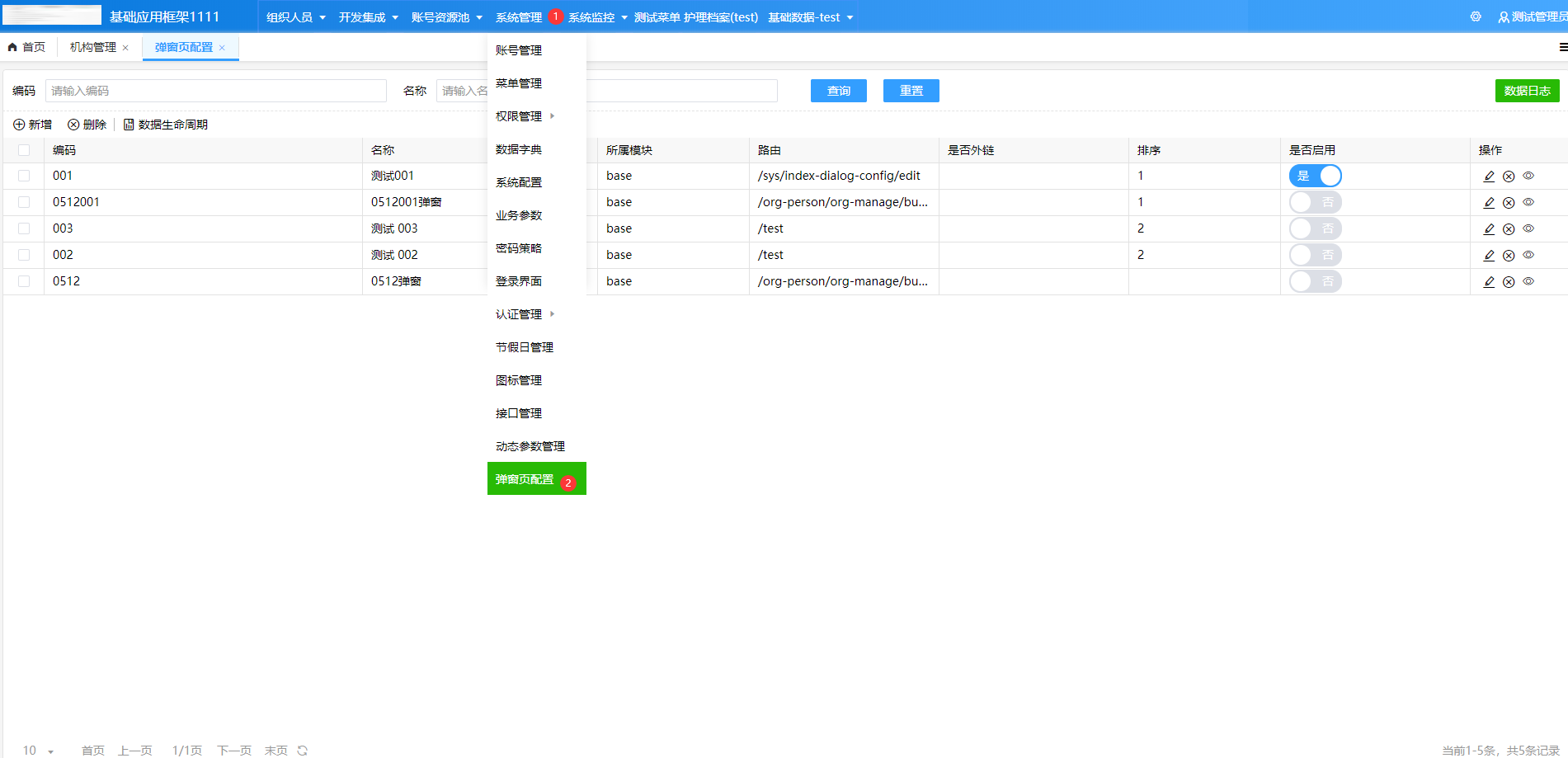This screenshot has height=758, width=1568.
Task: Click the refresh icon in pagination bar
Action: [x=303, y=750]
